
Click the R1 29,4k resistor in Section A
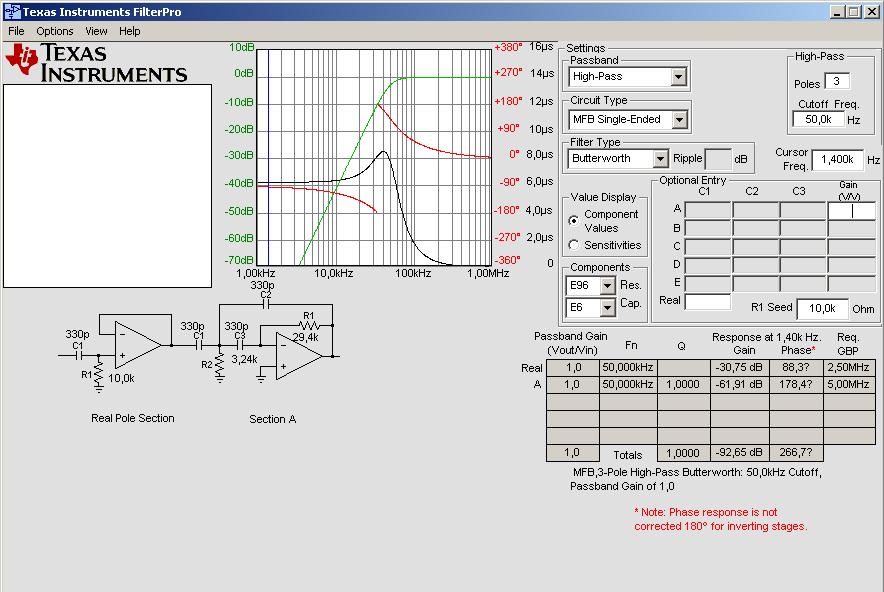308,325
